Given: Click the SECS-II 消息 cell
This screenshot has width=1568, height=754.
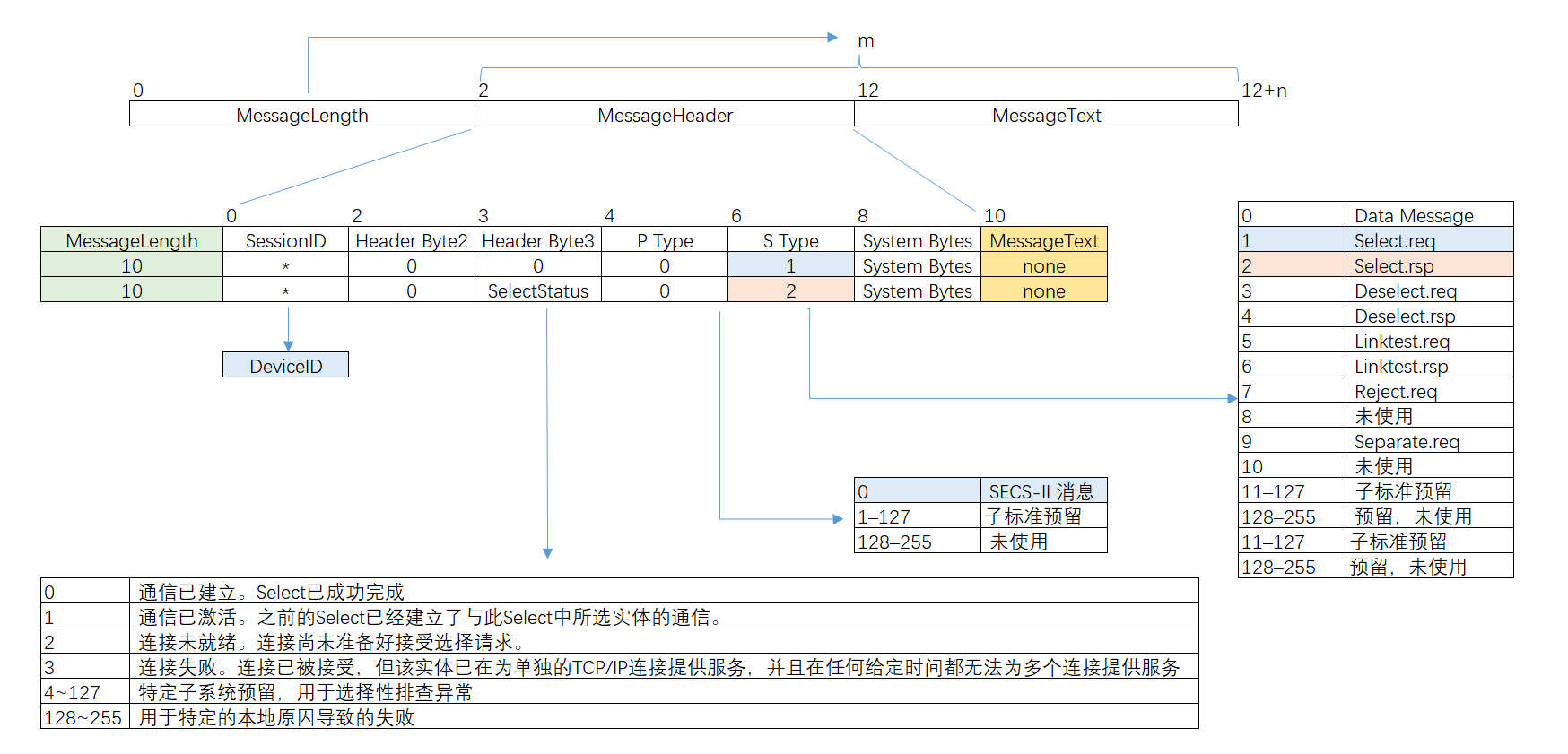Looking at the screenshot, I should (x=1041, y=491).
